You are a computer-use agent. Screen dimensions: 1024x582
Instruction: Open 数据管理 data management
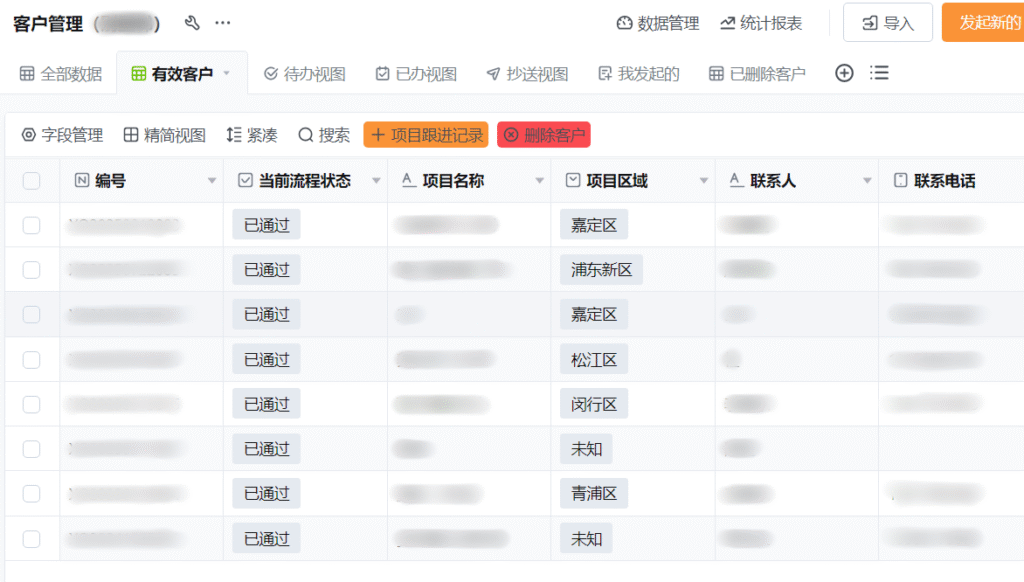tap(657, 23)
